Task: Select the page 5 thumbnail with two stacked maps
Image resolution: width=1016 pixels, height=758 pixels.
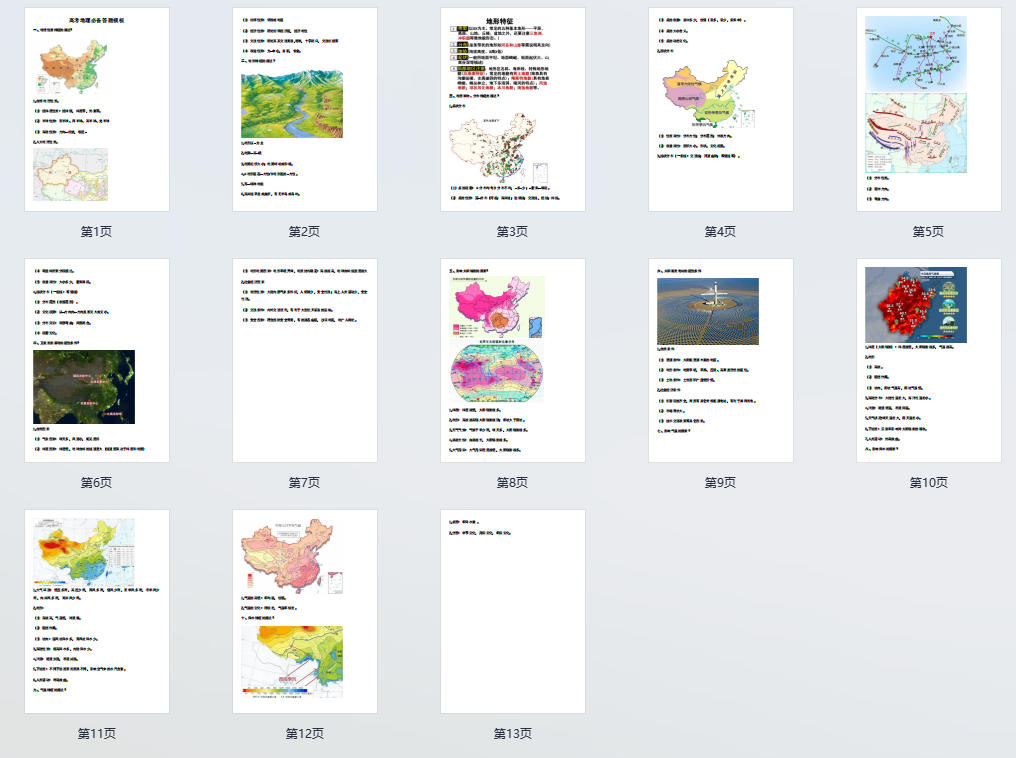Action: click(929, 110)
